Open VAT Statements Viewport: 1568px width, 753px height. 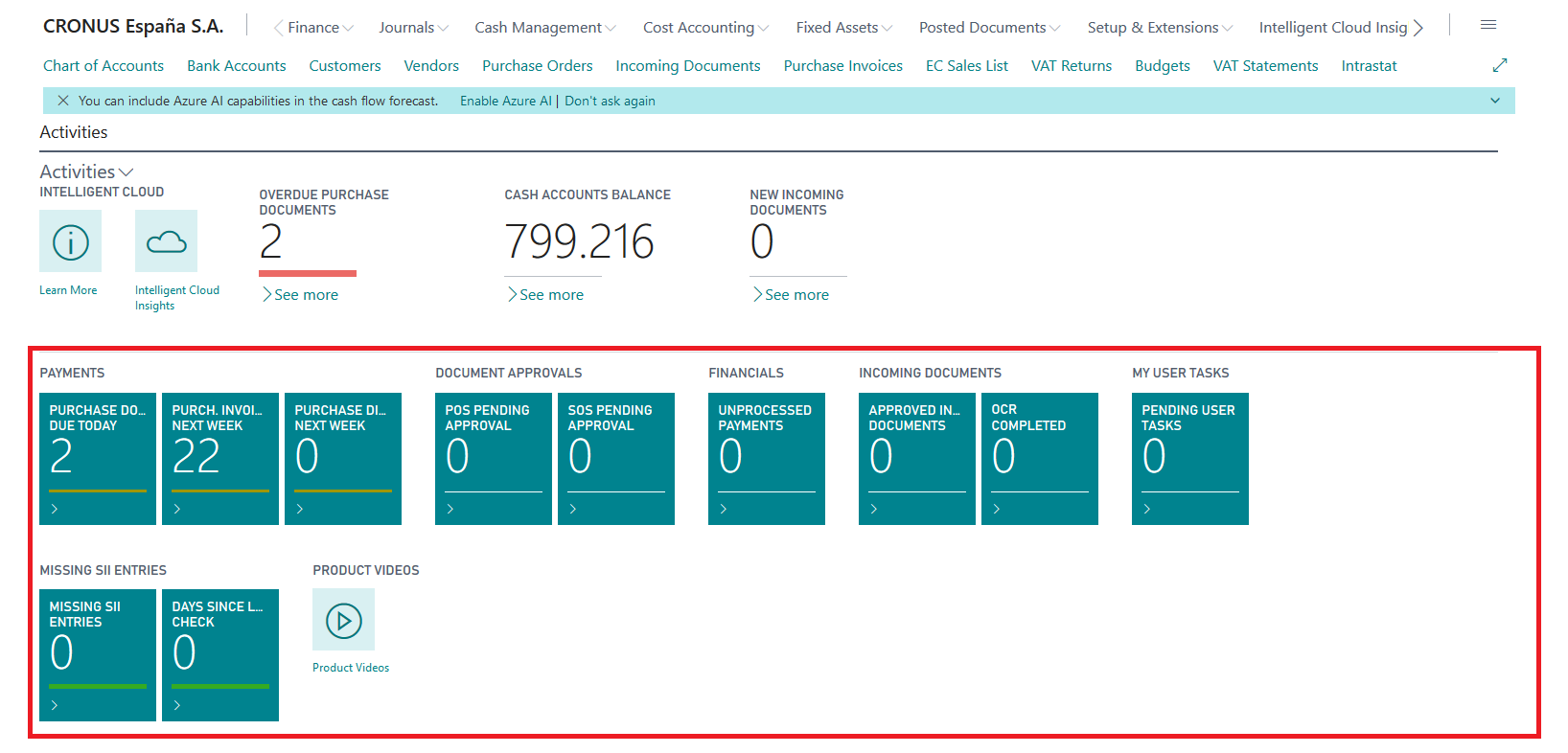[x=1266, y=66]
